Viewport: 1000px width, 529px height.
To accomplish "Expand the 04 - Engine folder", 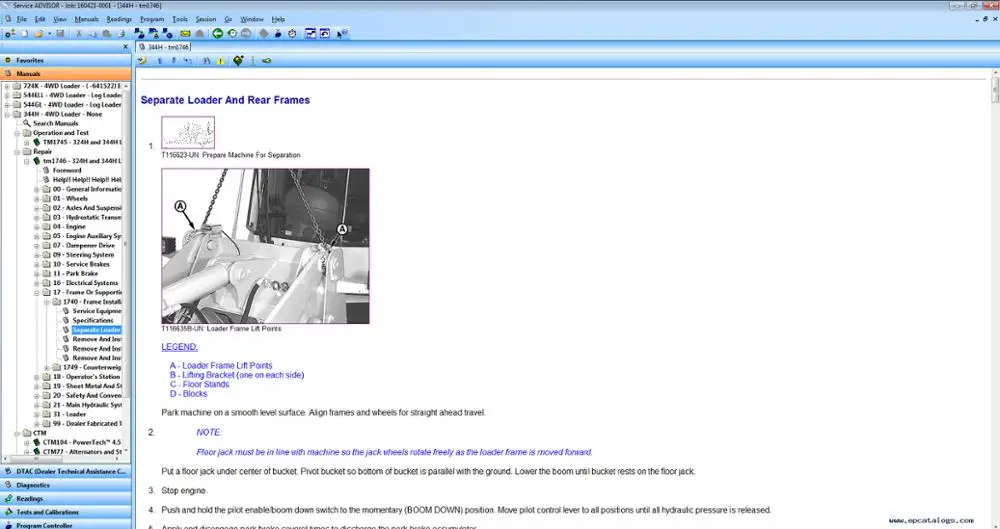I will (37, 227).
